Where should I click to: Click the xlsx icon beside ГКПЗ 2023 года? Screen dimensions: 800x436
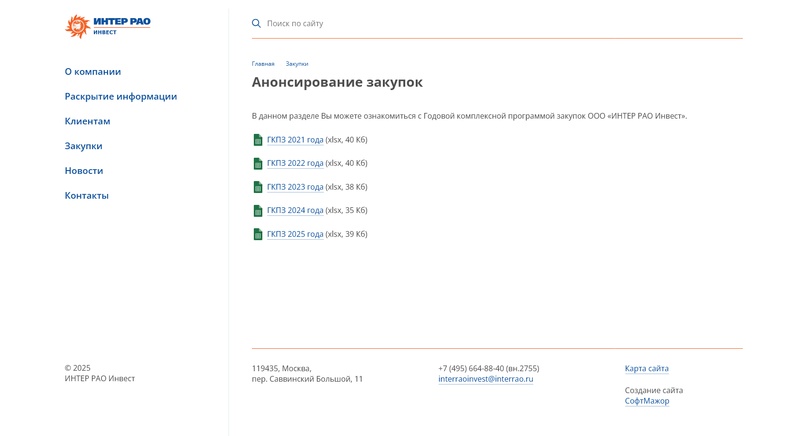click(258, 187)
